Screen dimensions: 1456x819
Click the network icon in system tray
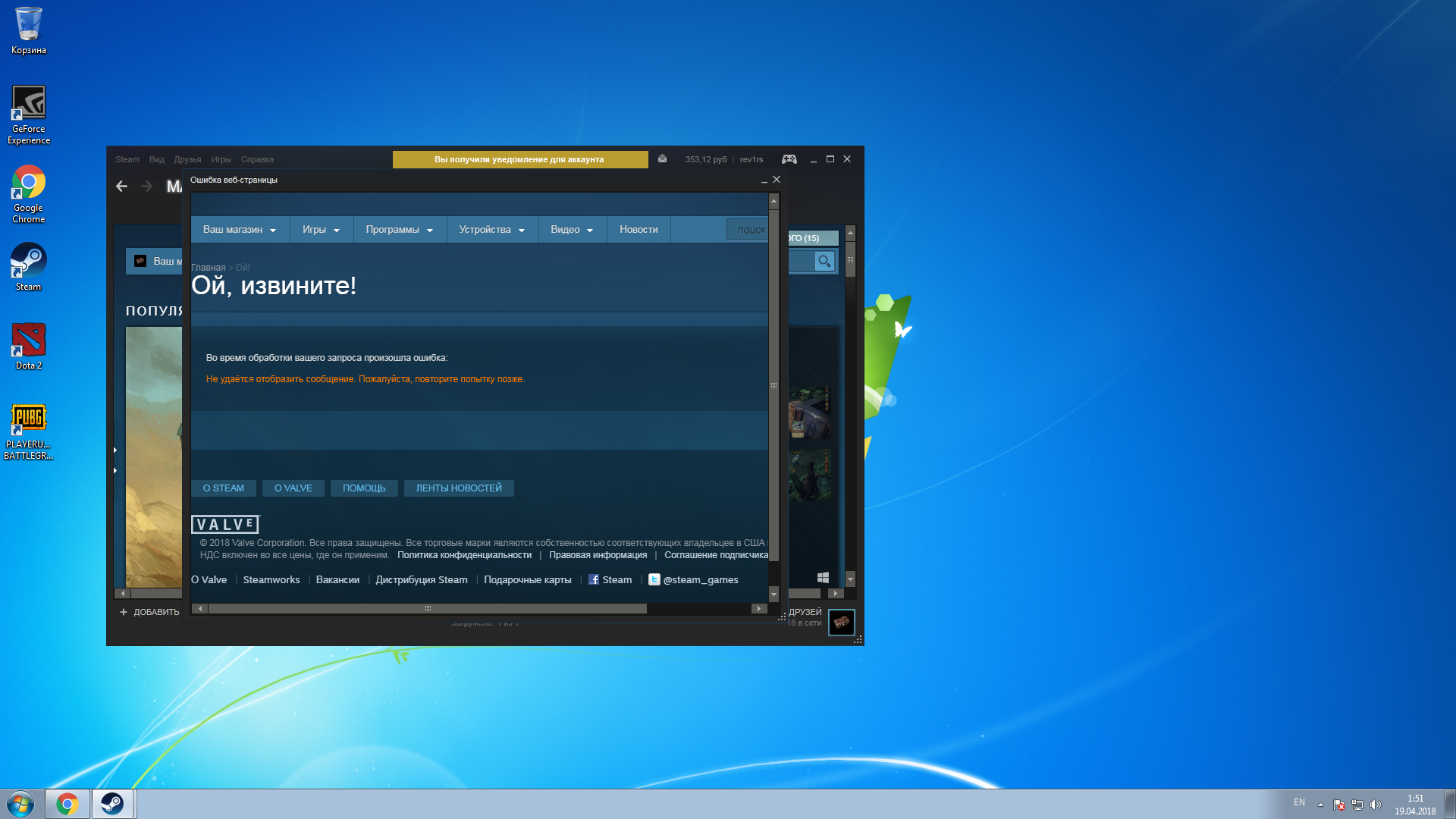(x=1357, y=804)
